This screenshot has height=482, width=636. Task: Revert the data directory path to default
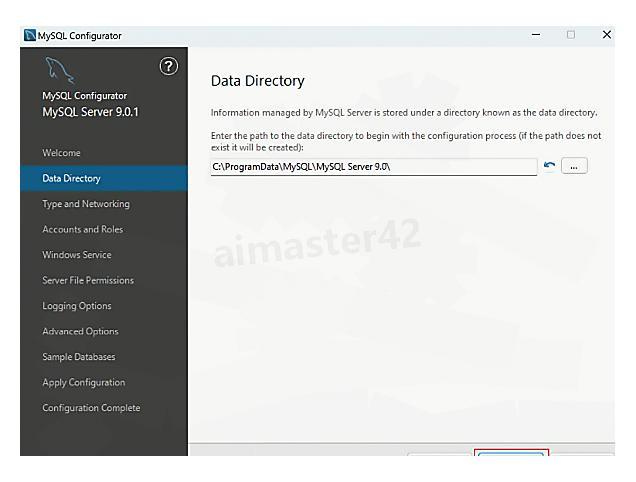tap(549, 166)
